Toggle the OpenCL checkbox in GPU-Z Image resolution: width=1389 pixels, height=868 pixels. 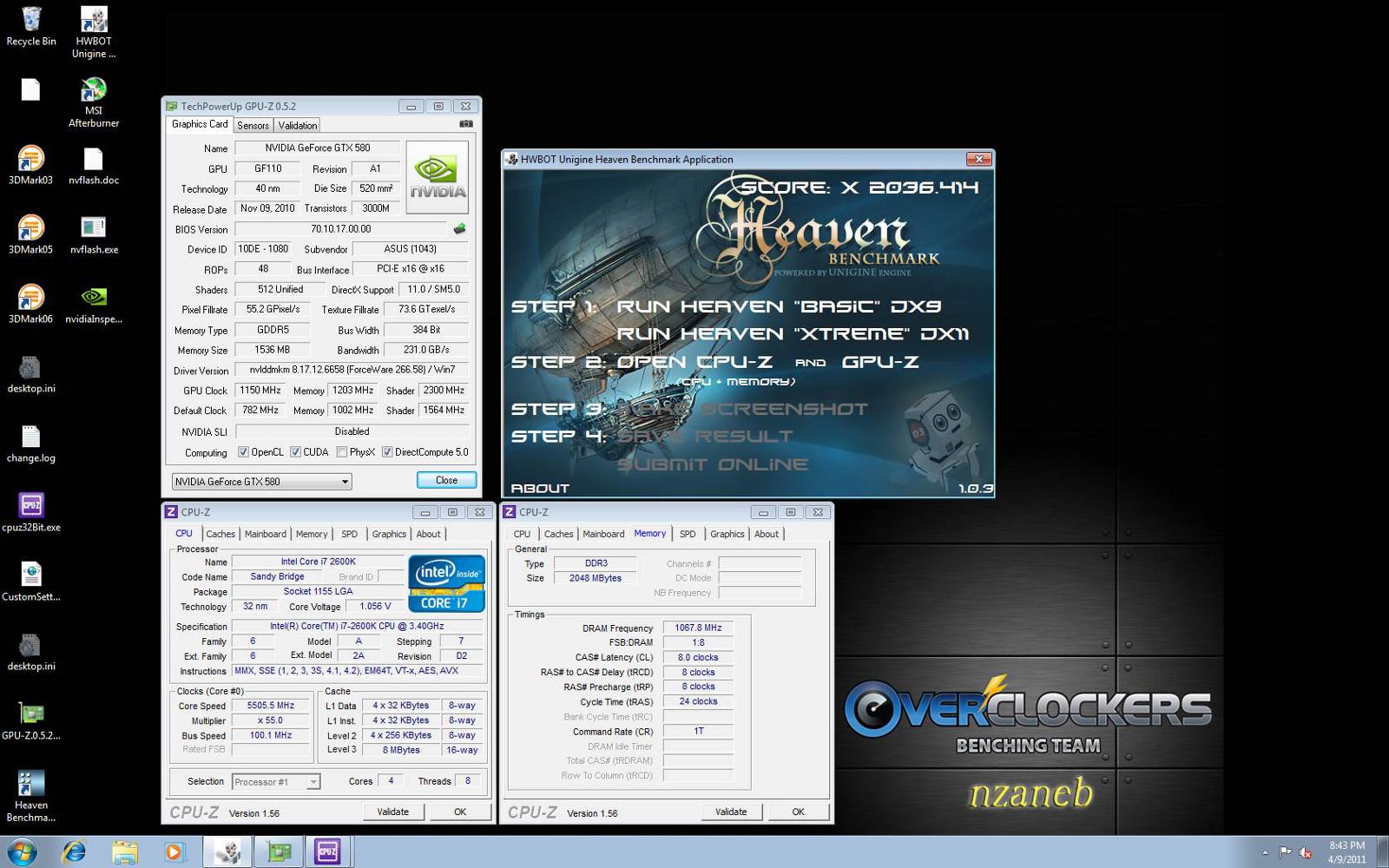click(243, 452)
